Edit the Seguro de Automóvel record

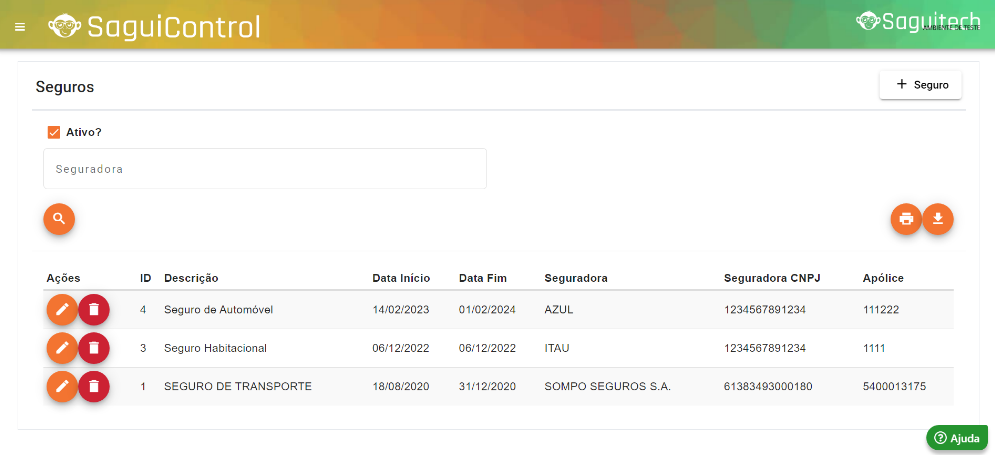[x=62, y=310]
